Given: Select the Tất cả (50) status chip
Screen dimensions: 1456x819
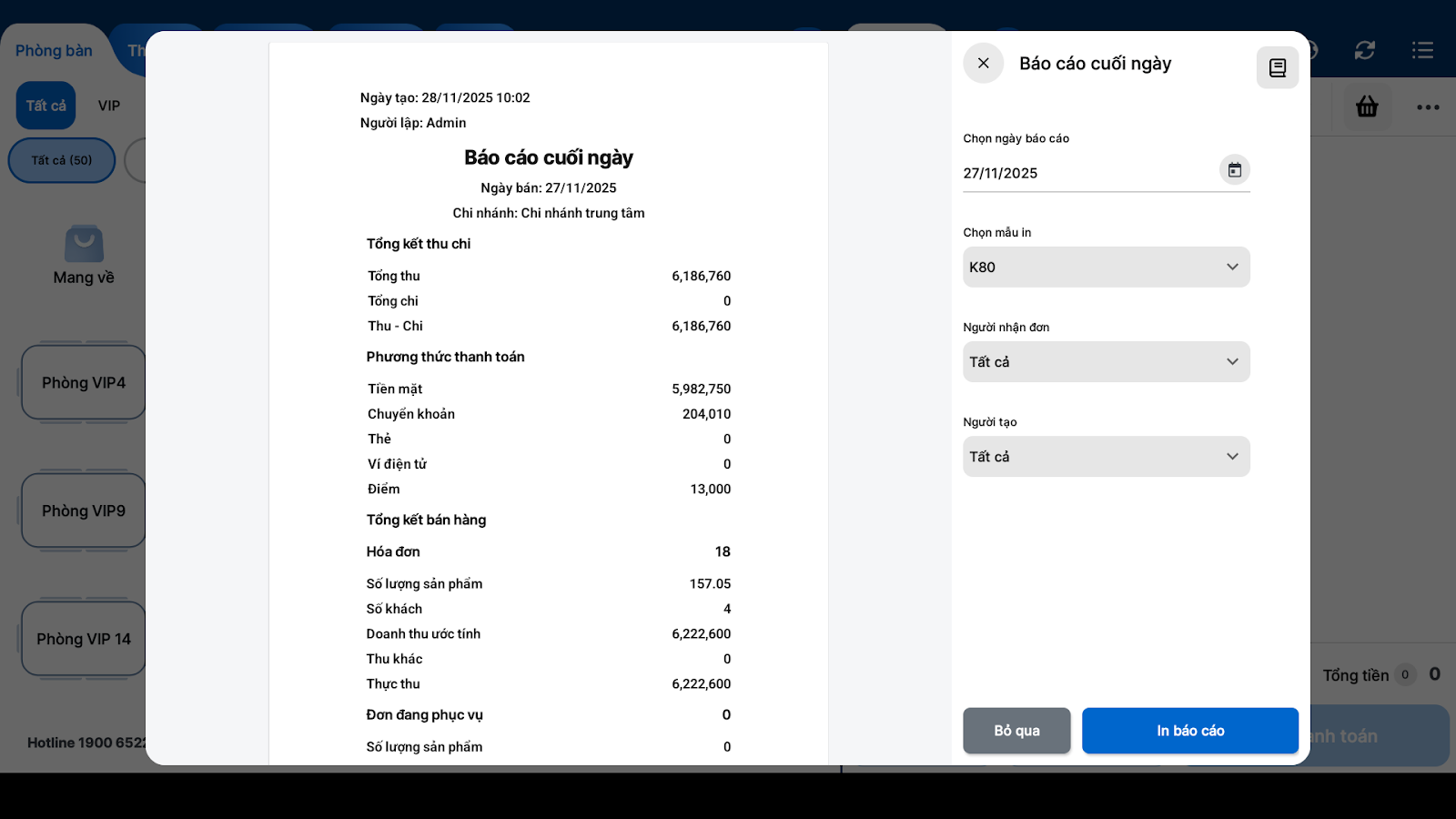Looking at the screenshot, I should (x=62, y=160).
